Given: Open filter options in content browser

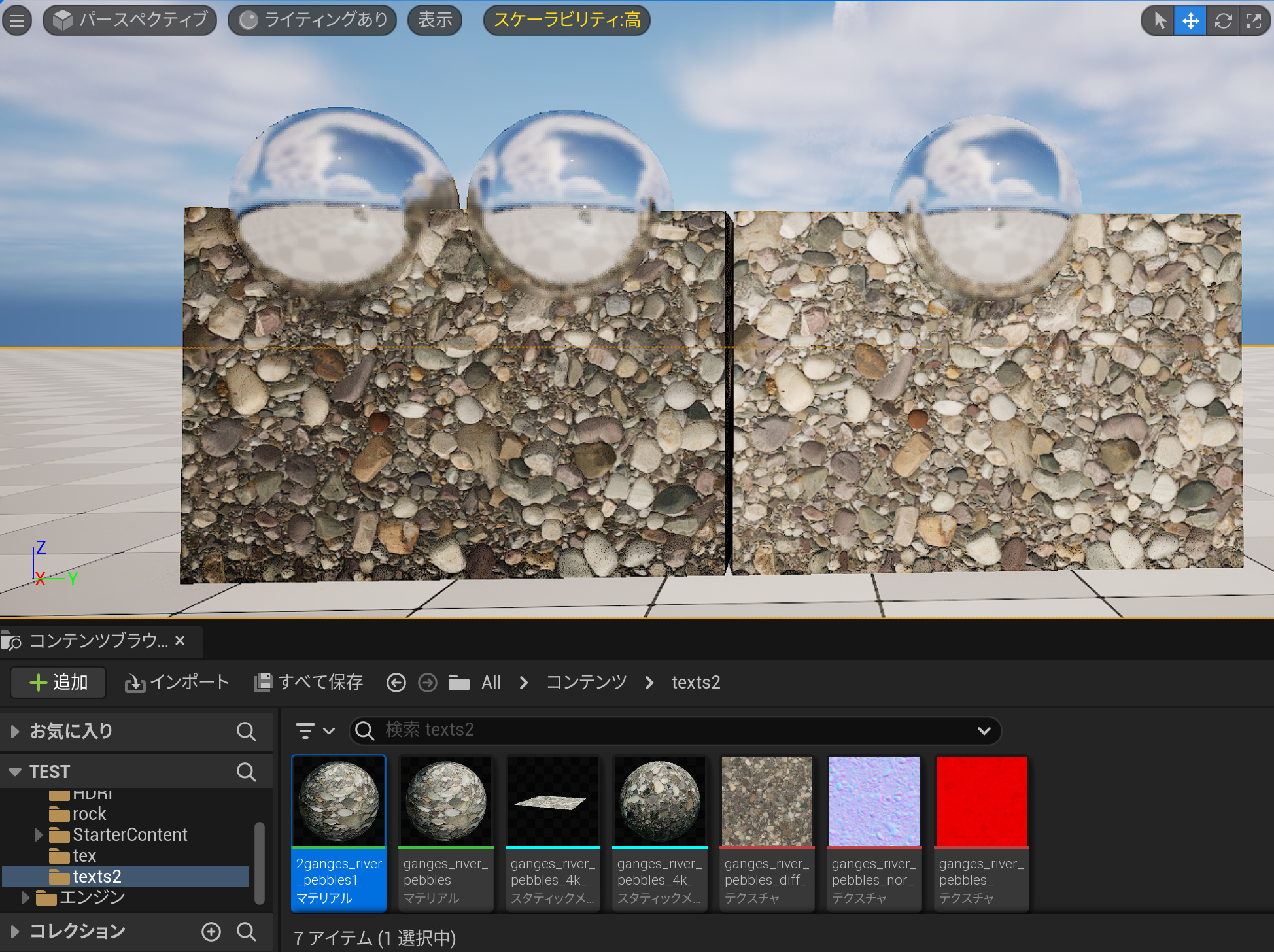Looking at the screenshot, I should point(315,730).
